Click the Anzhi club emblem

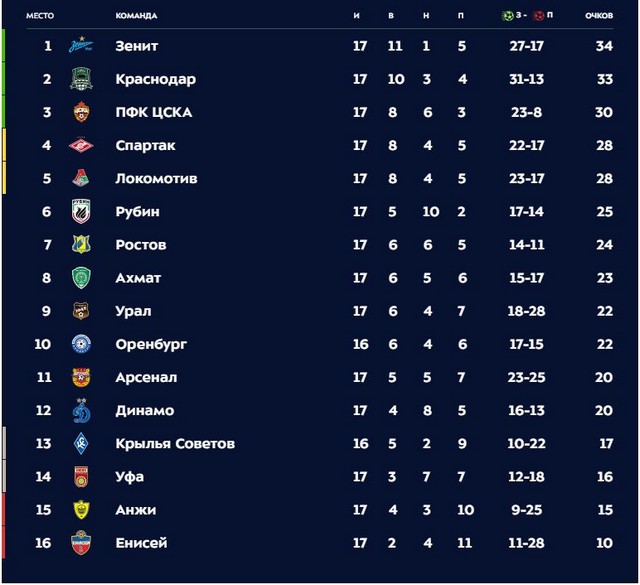(x=81, y=510)
